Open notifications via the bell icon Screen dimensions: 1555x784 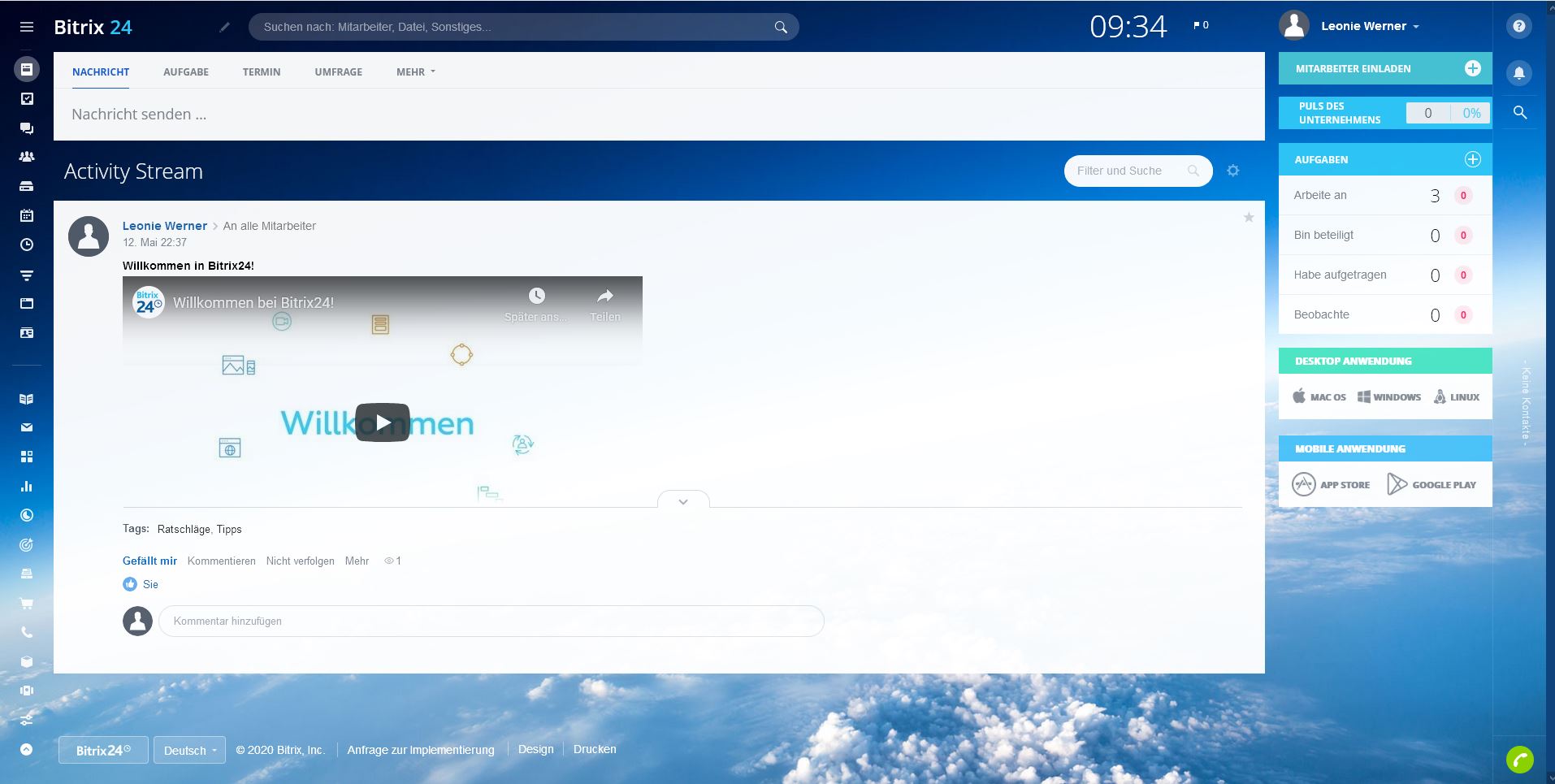click(x=1518, y=72)
